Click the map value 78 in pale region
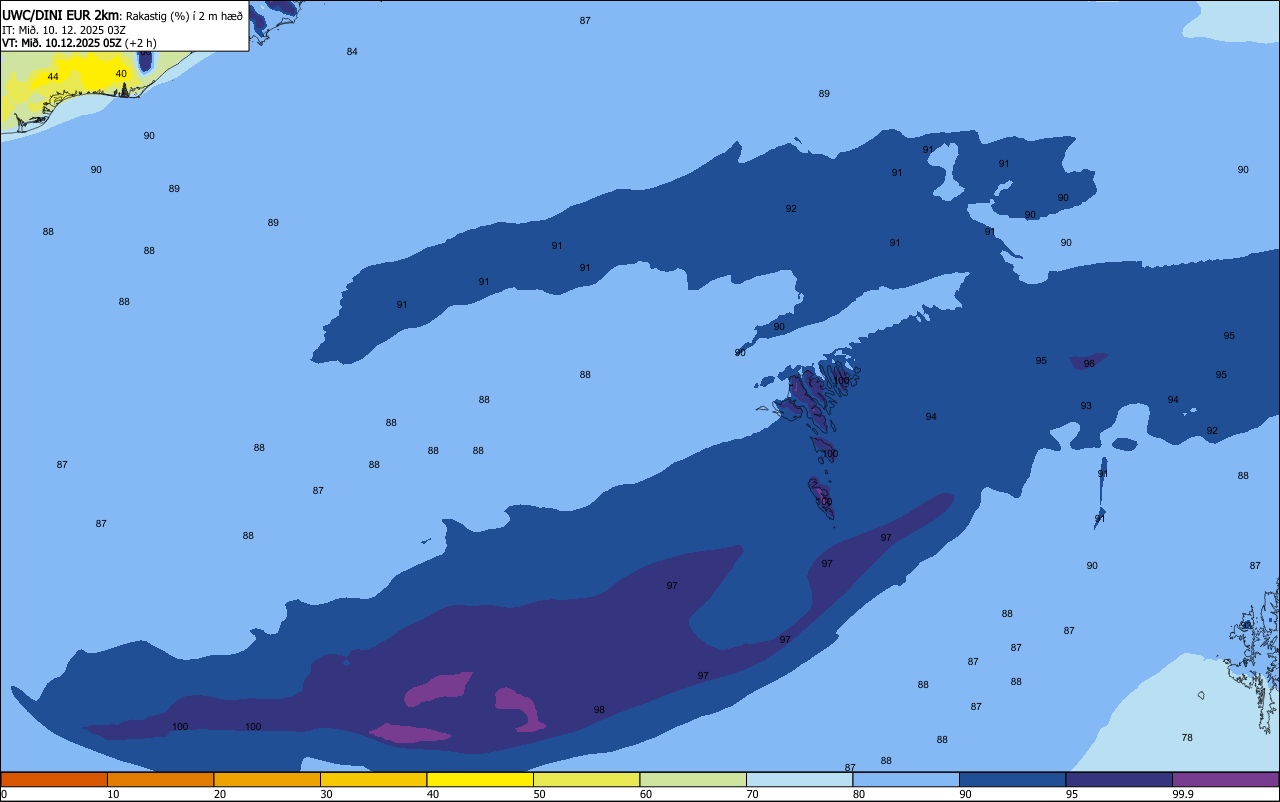This screenshot has width=1280, height=802. pos(1187,738)
